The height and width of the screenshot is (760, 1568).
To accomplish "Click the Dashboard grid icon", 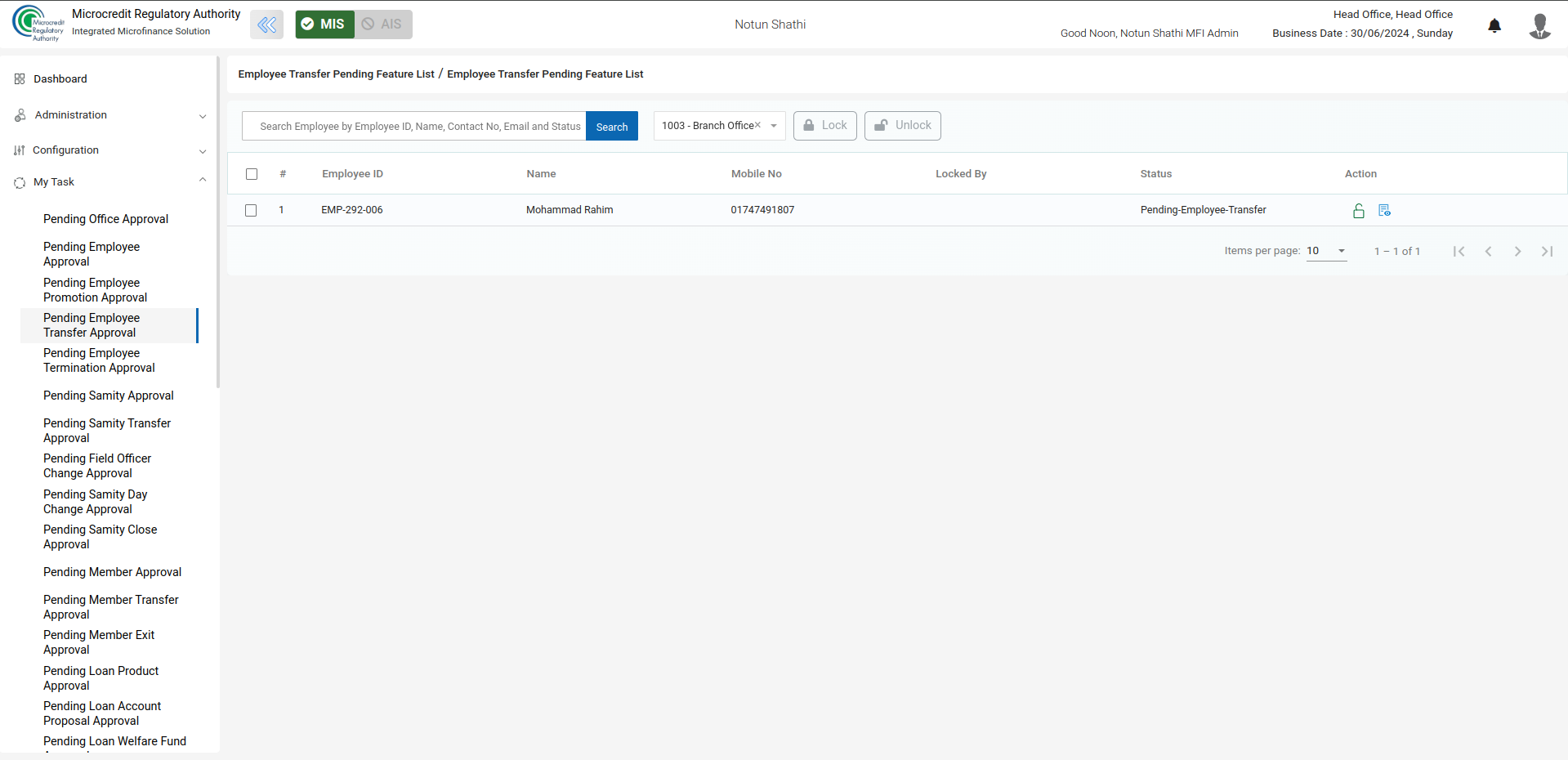I will tap(20, 79).
